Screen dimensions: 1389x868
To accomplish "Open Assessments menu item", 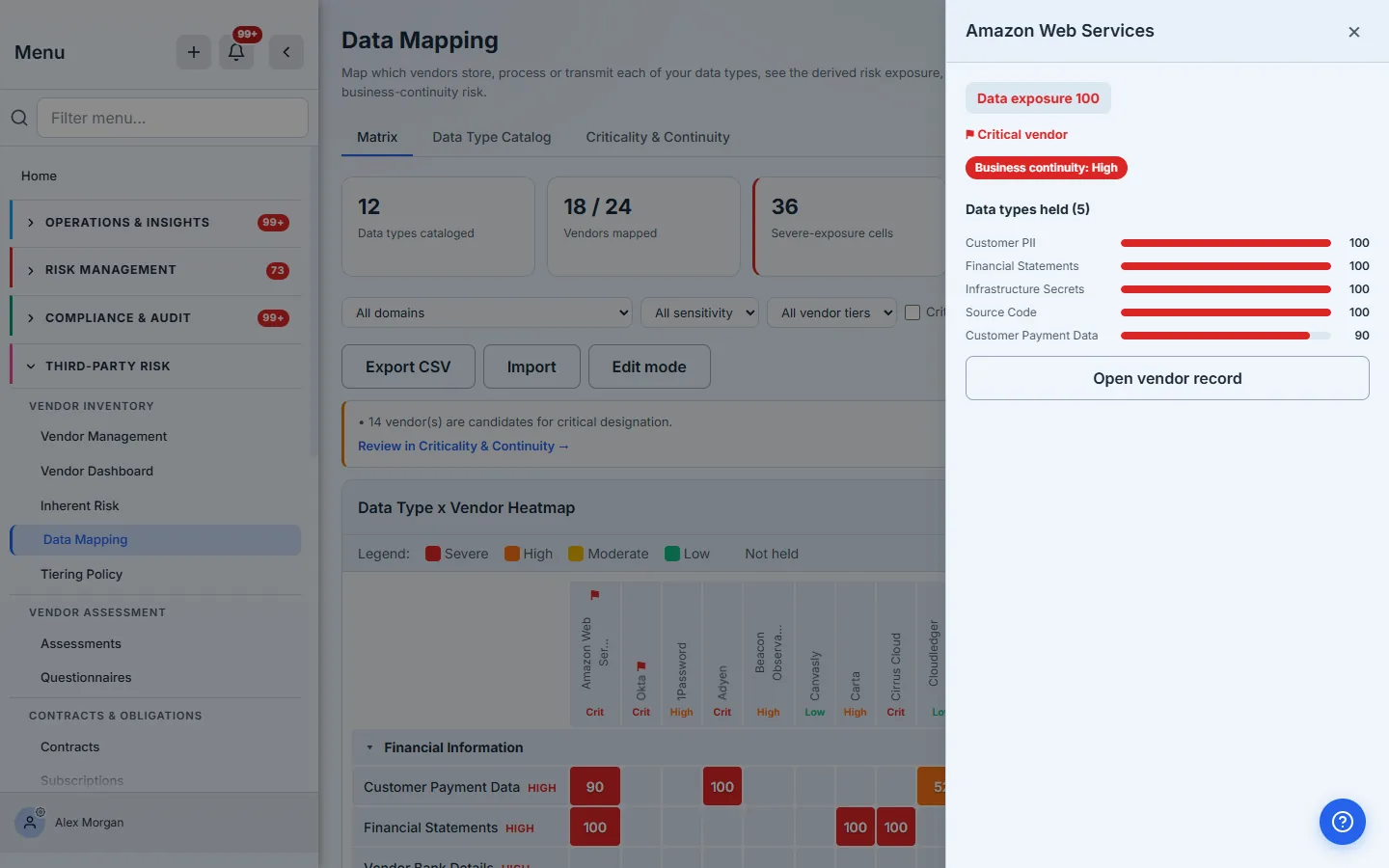I will [81, 644].
